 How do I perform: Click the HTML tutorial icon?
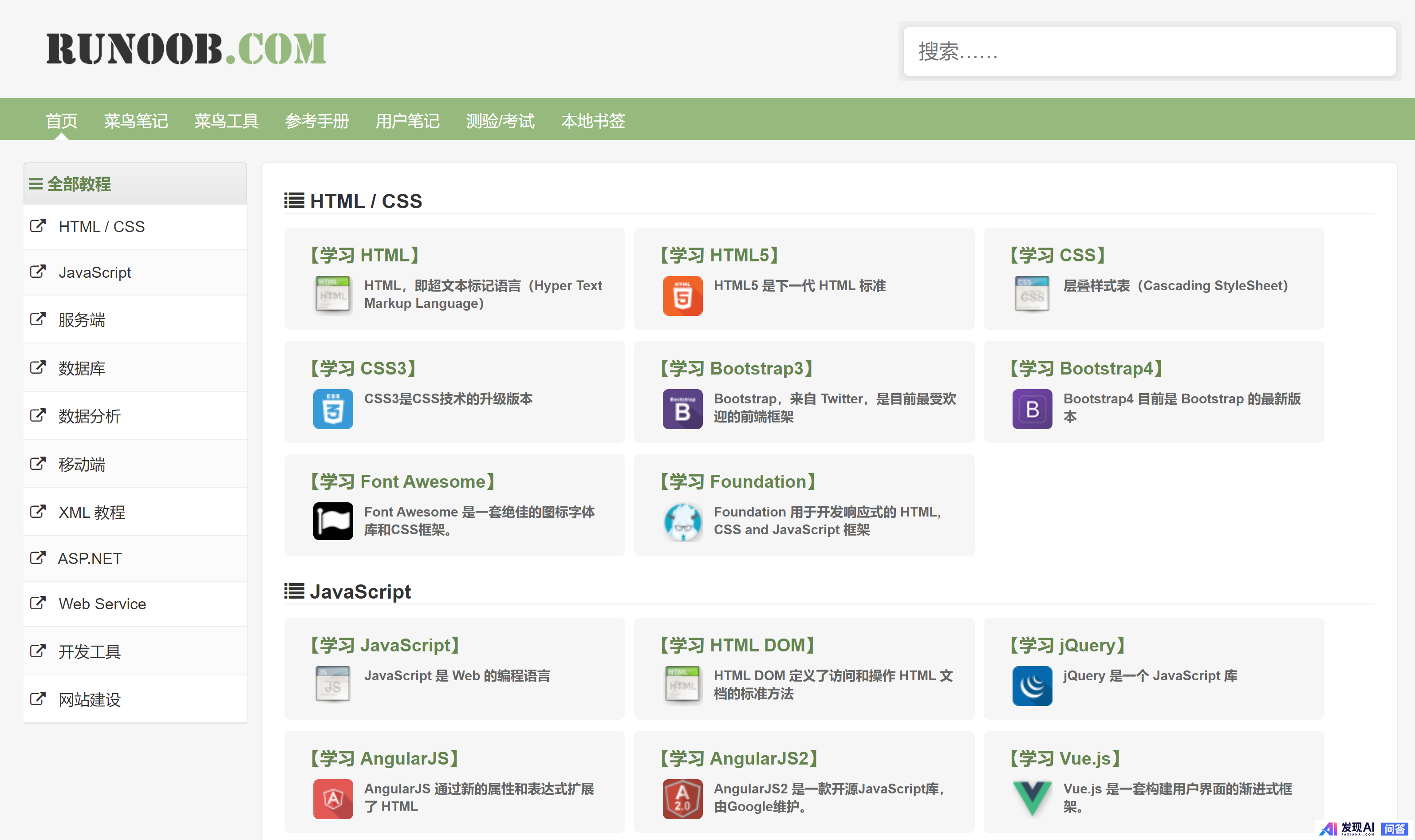pyautogui.click(x=333, y=296)
